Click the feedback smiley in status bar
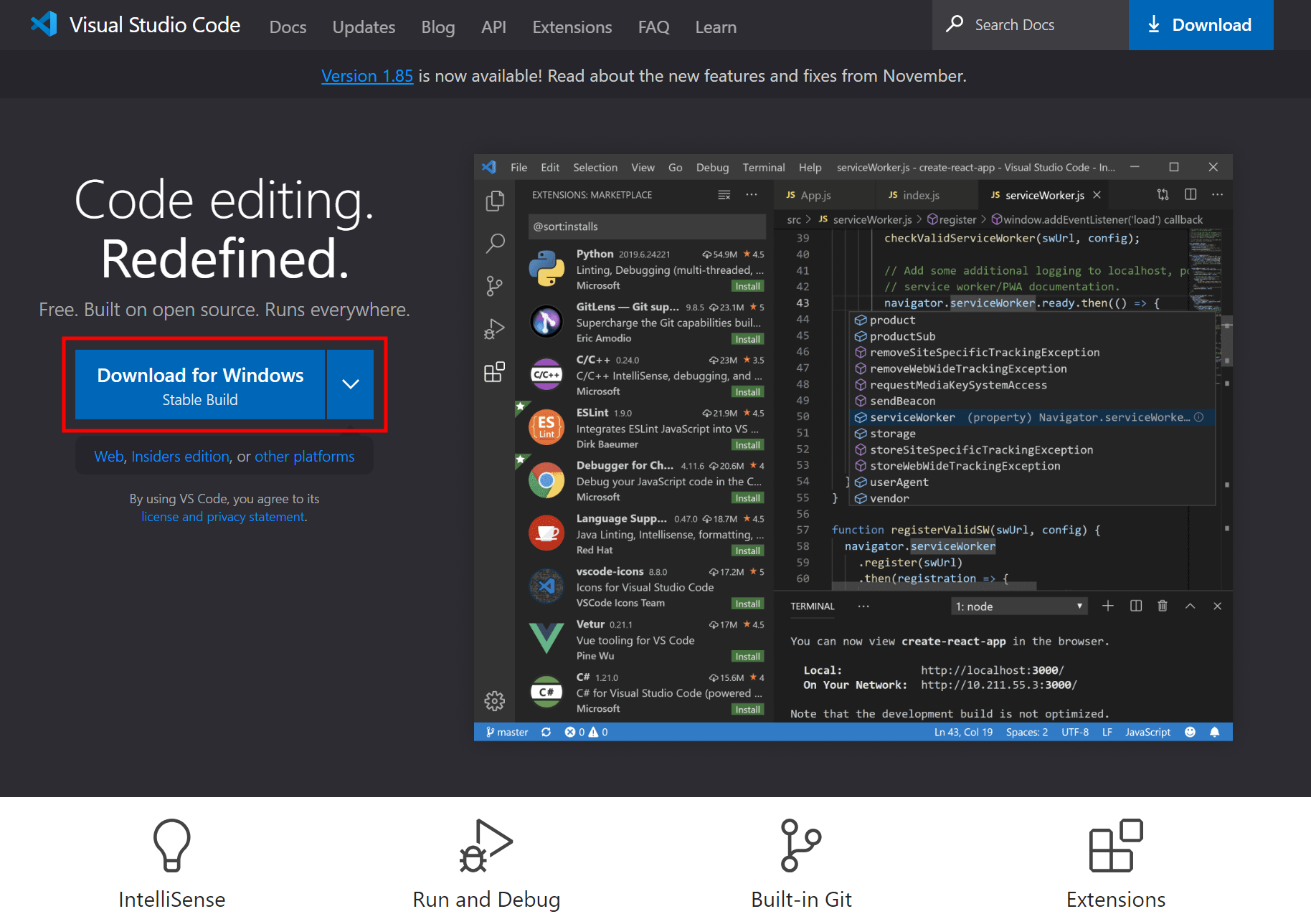 click(1191, 732)
